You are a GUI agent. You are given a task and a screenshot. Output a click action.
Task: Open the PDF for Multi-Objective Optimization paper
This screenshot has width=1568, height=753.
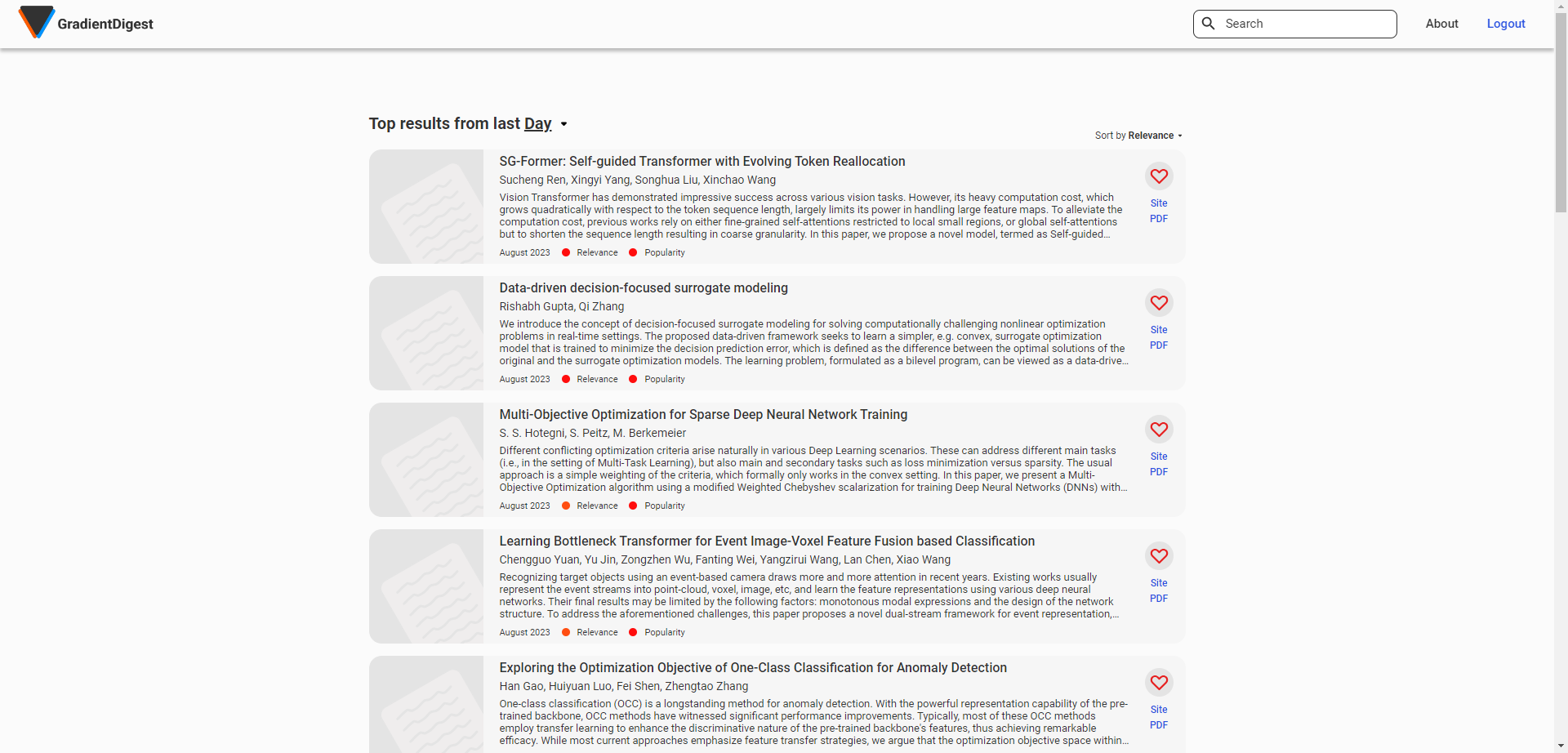[1159, 472]
